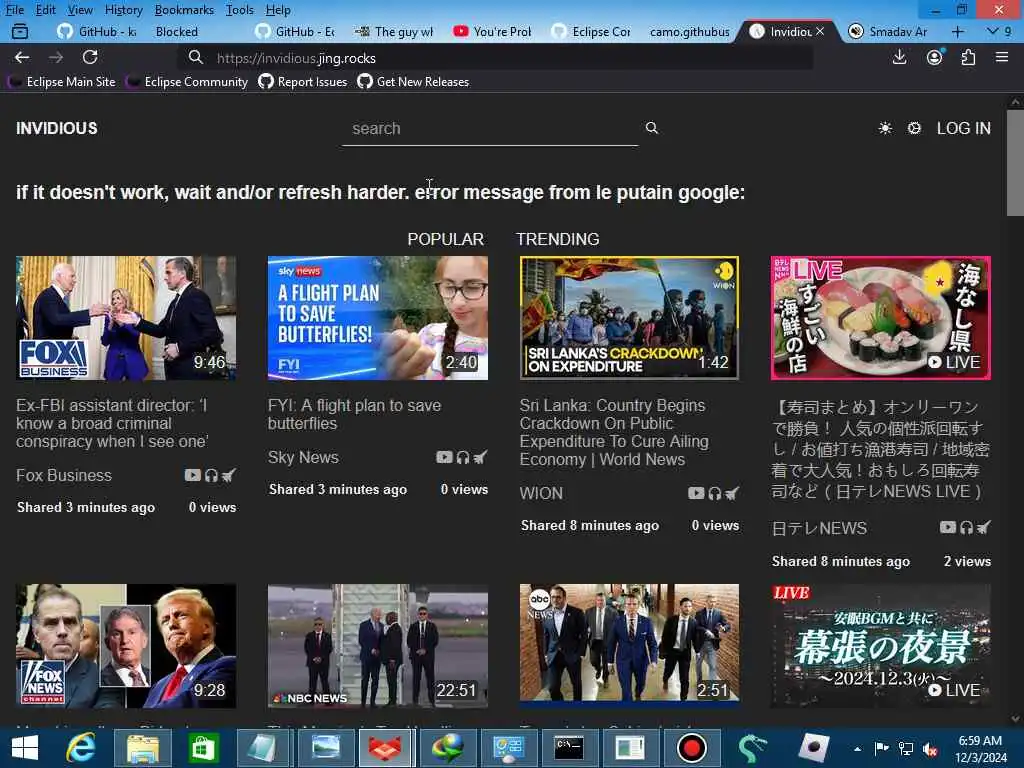The width and height of the screenshot is (1024, 768).
Task: Open the INVIDIOUS home link
Action: (x=57, y=128)
